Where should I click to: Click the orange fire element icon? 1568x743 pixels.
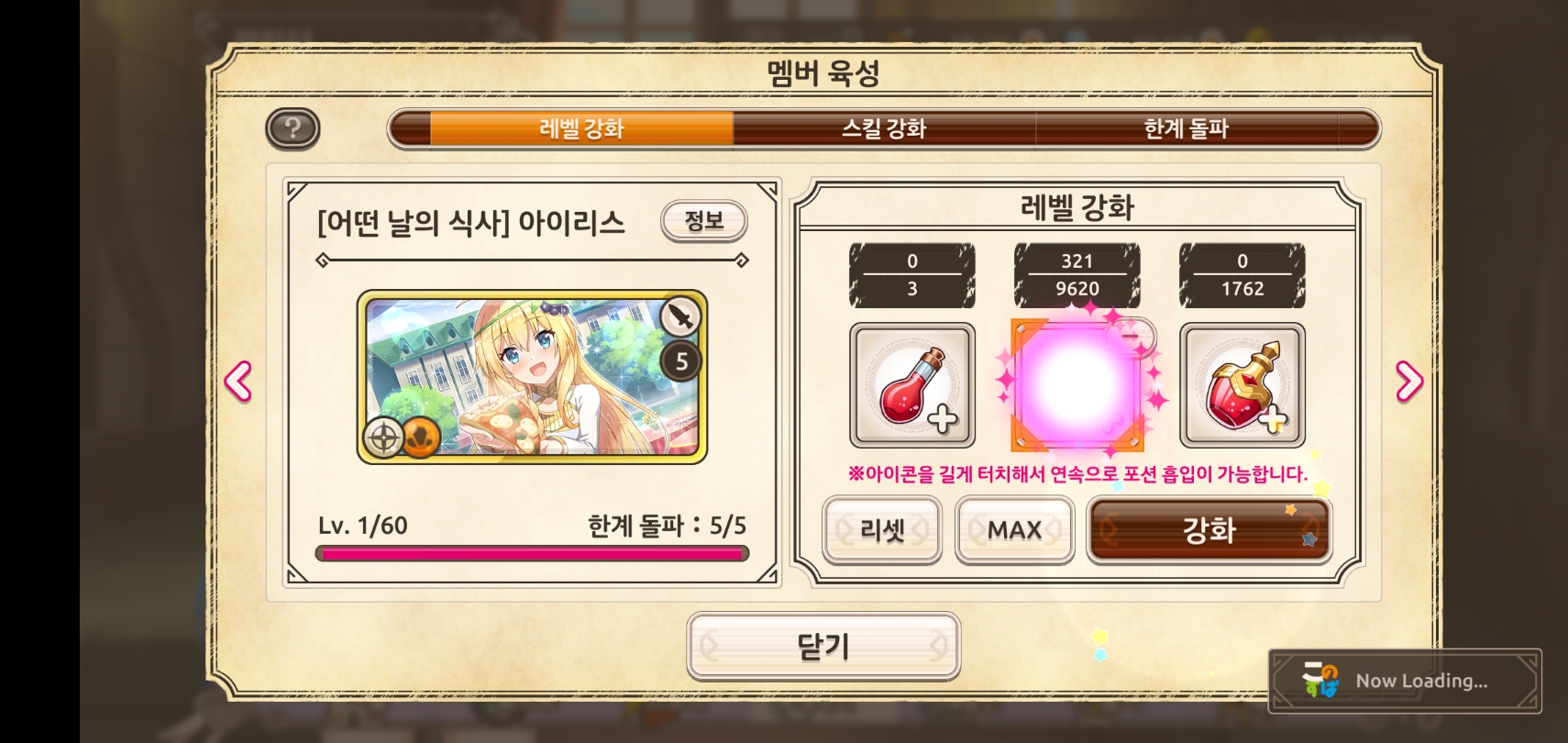click(421, 438)
